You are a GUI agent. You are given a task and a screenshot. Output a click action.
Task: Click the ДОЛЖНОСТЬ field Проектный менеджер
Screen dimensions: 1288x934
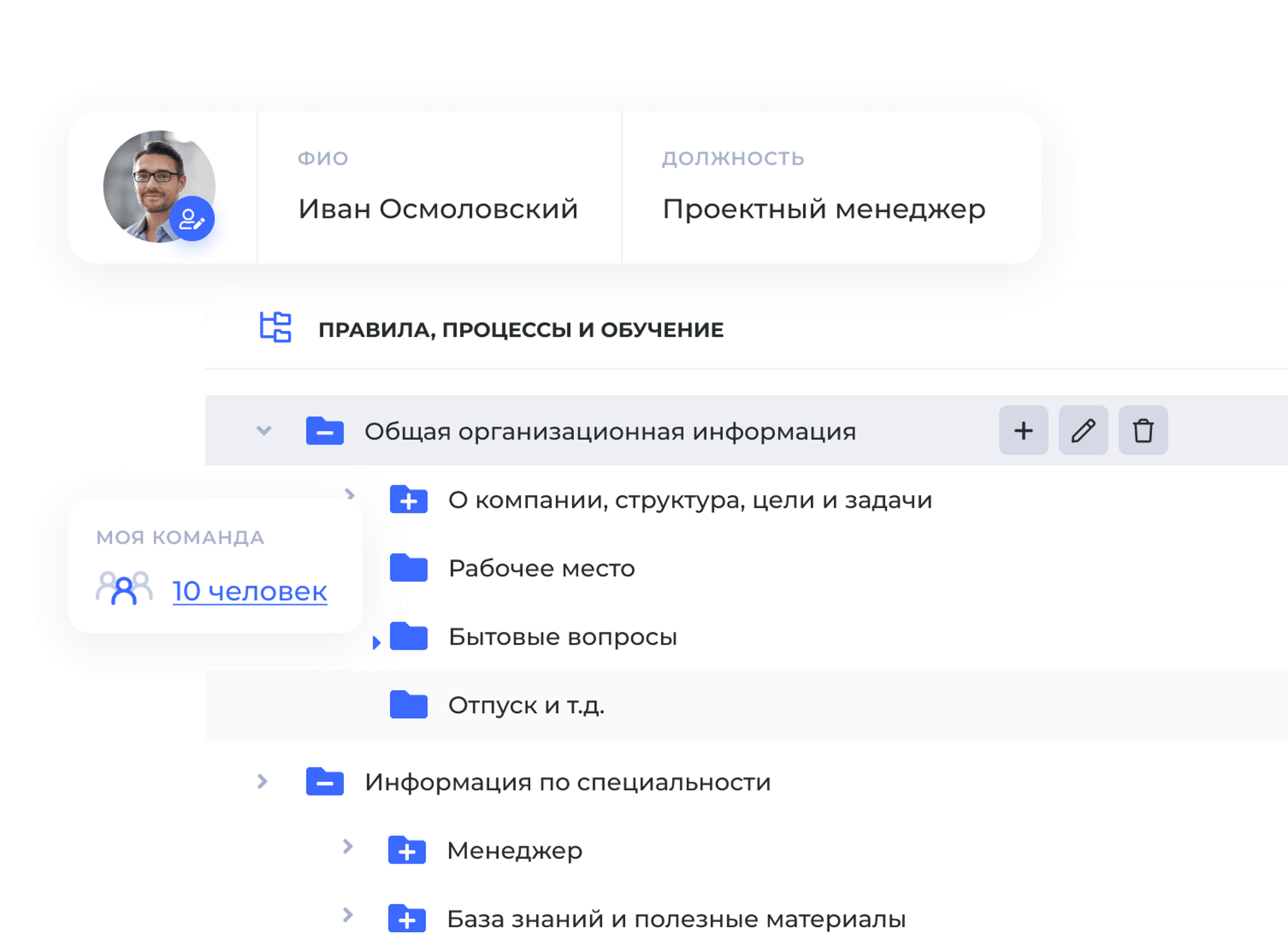coord(823,209)
